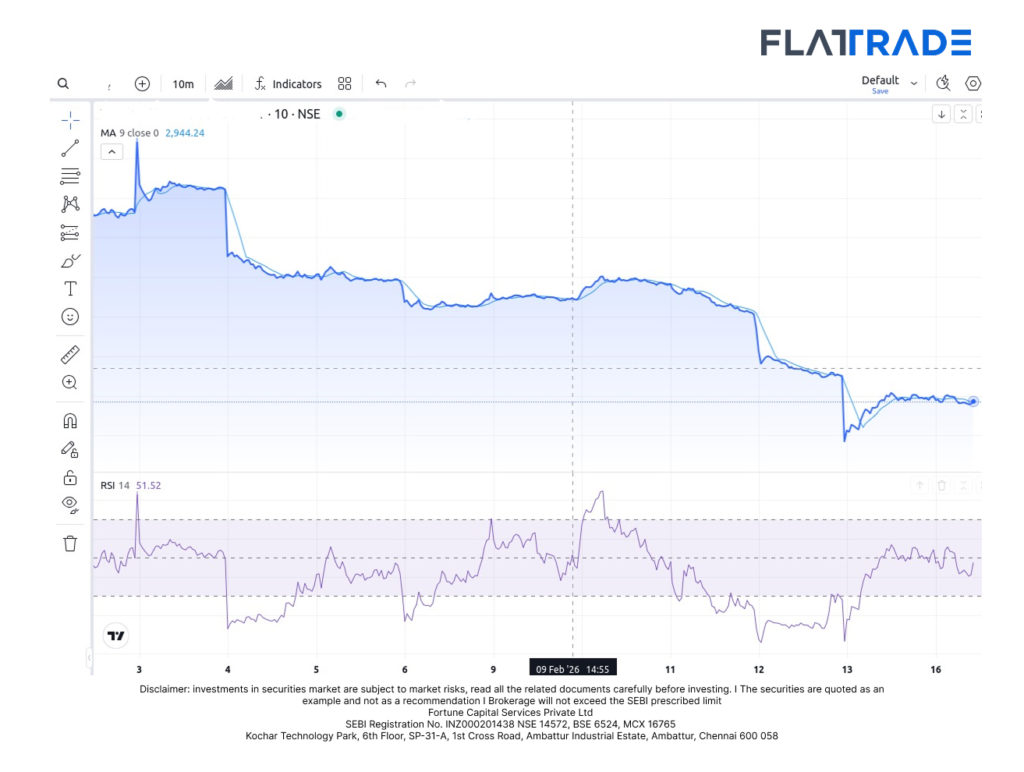The image size is (1024, 772).
Task: Toggle lock all drawings
Action: [x=70, y=477]
